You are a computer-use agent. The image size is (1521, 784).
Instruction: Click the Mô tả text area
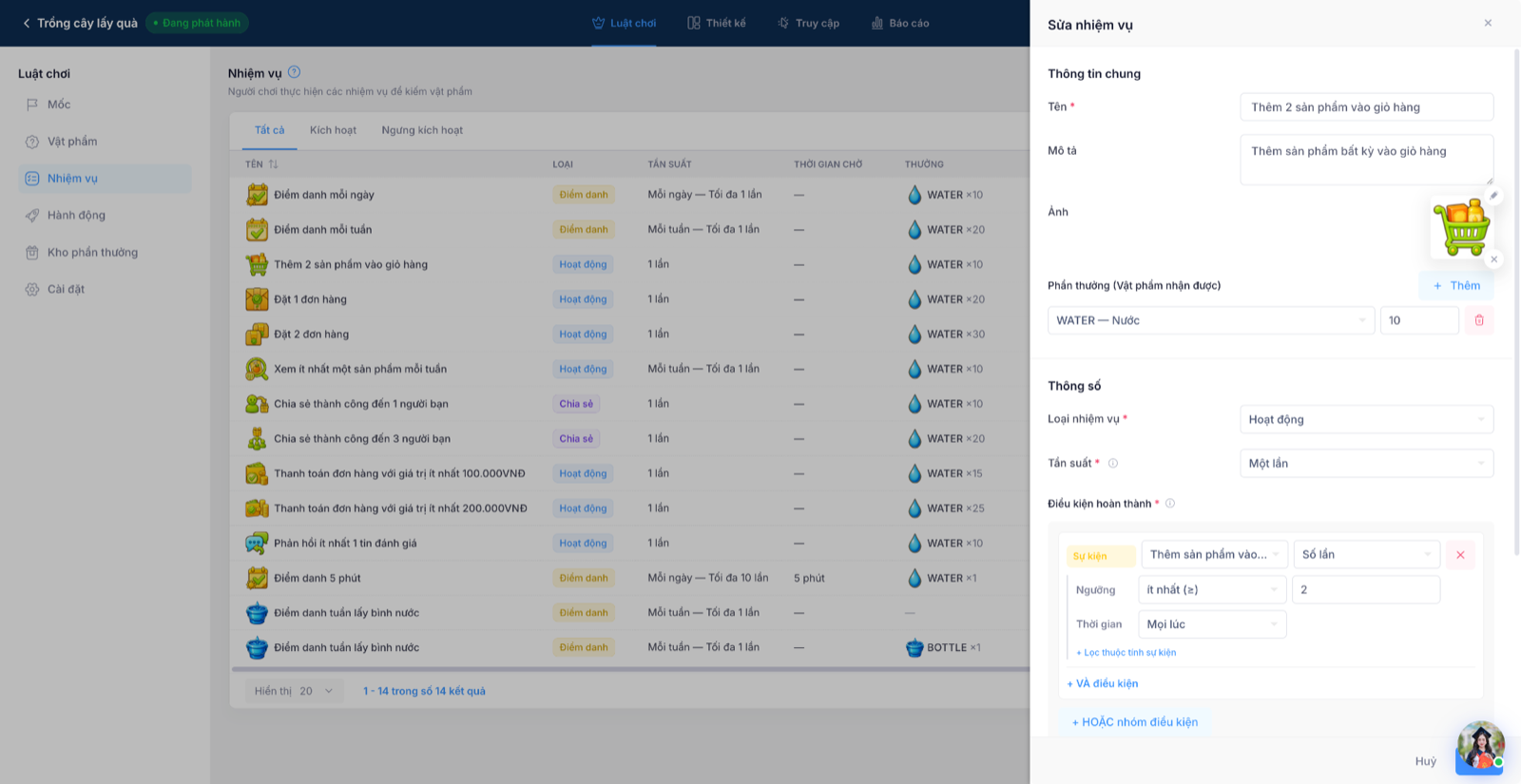[x=1366, y=159]
